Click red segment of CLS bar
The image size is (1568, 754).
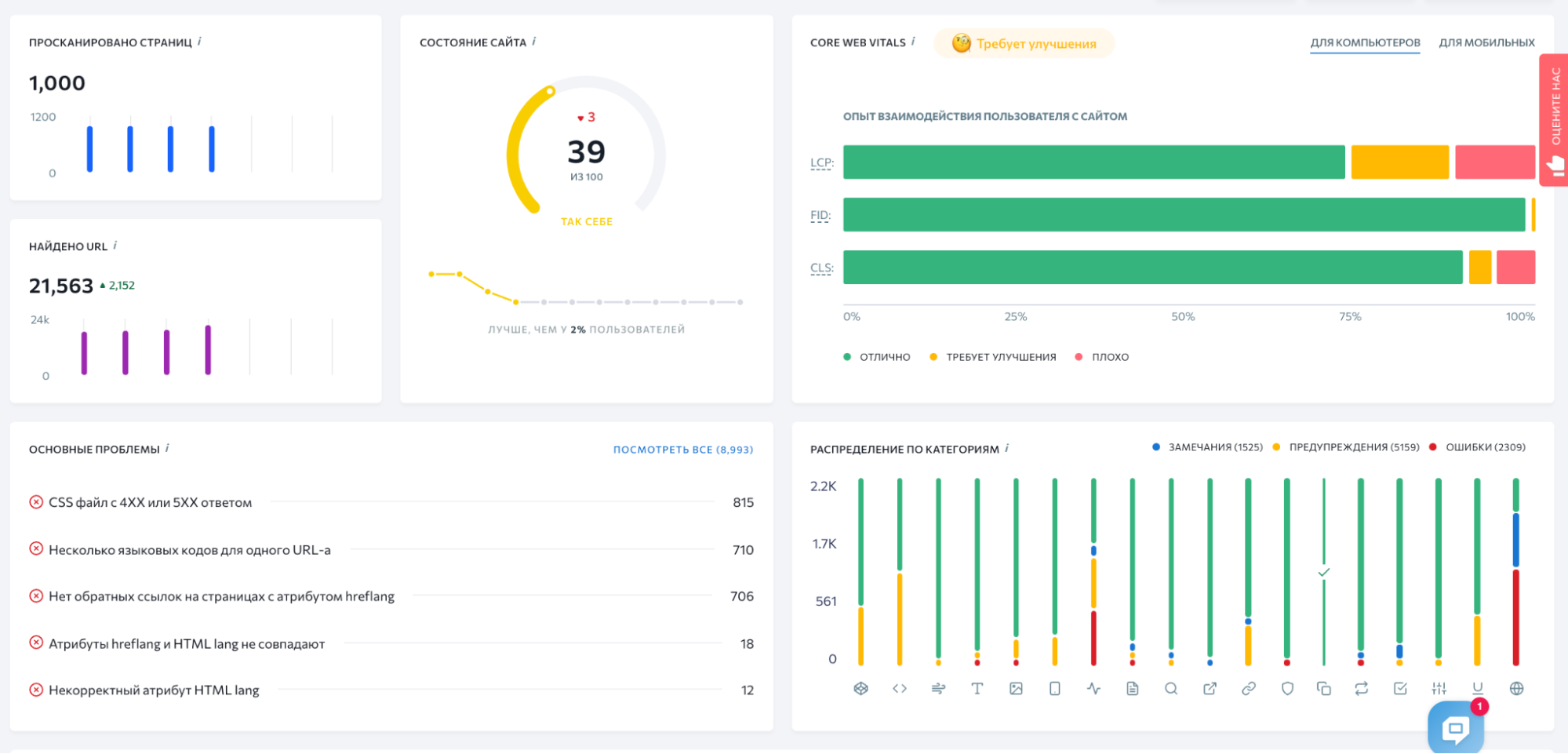coord(1515,267)
